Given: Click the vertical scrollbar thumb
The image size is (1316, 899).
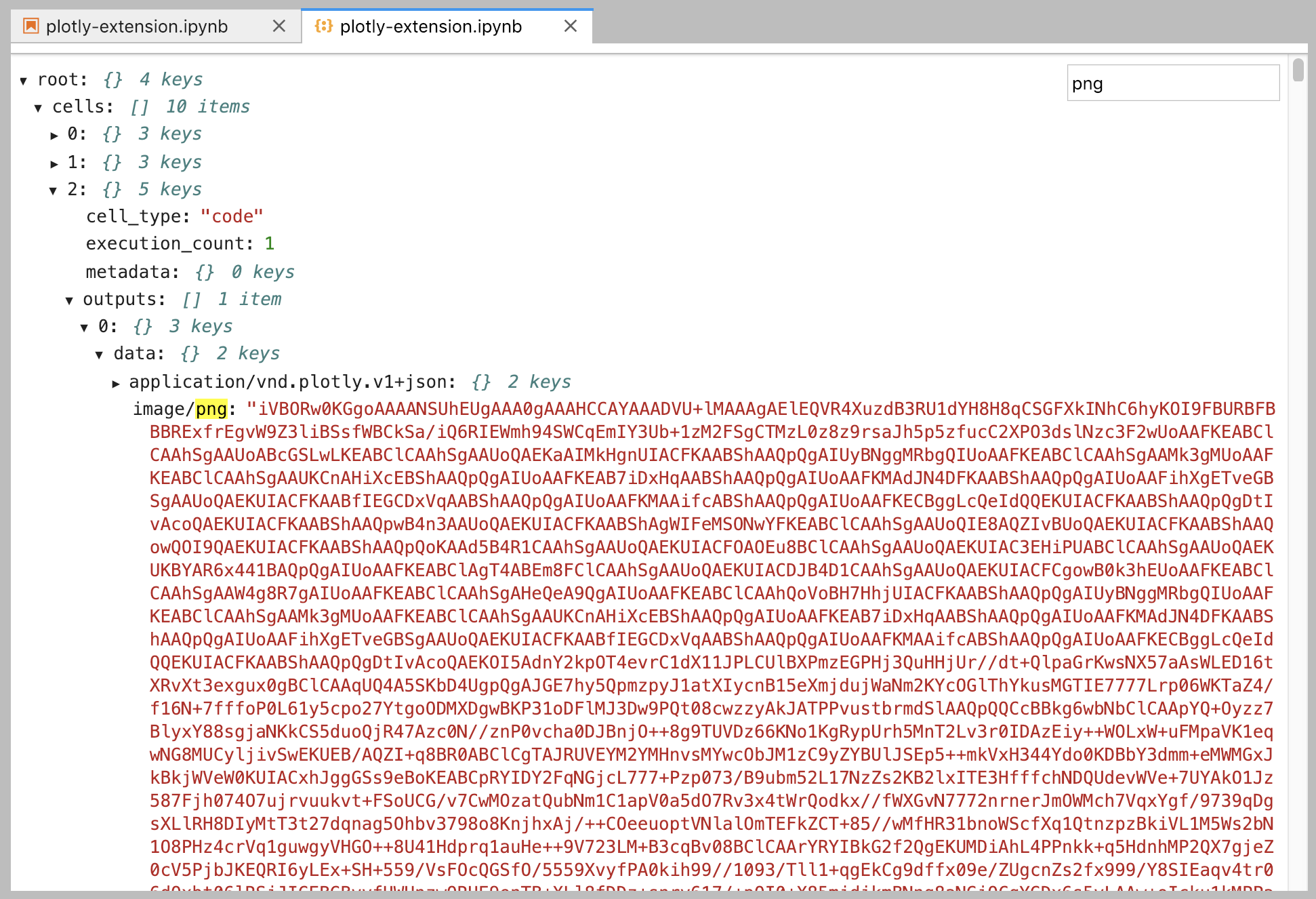Looking at the screenshot, I should pos(1298,70).
